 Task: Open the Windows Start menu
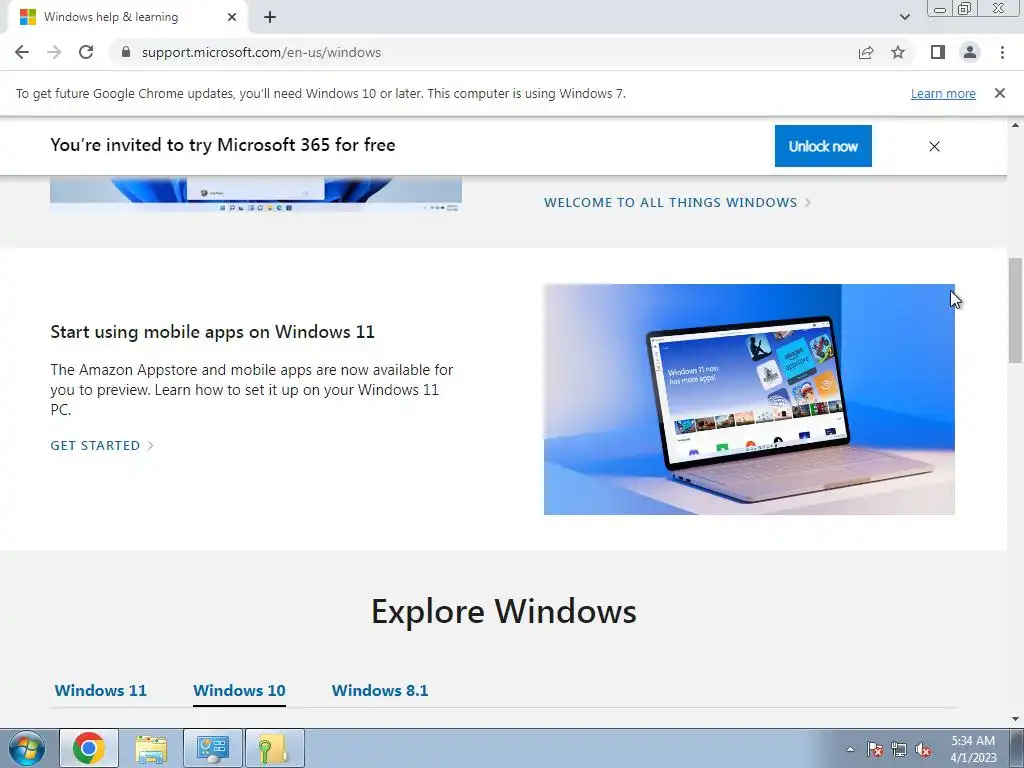pos(27,748)
